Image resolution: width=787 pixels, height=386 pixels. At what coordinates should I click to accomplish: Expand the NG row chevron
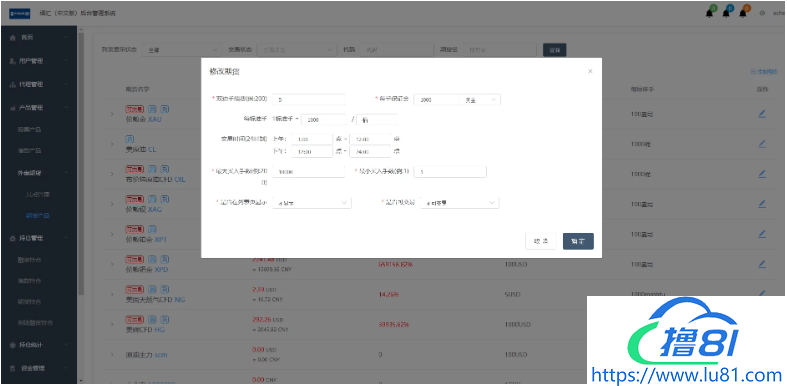point(112,294)
